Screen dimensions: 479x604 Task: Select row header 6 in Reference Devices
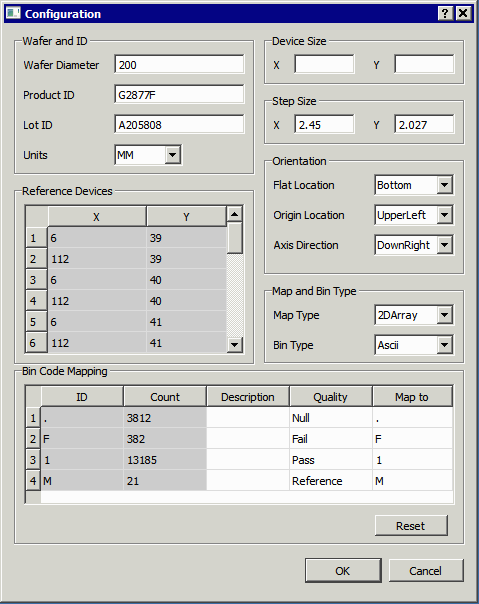pos(37,342)
